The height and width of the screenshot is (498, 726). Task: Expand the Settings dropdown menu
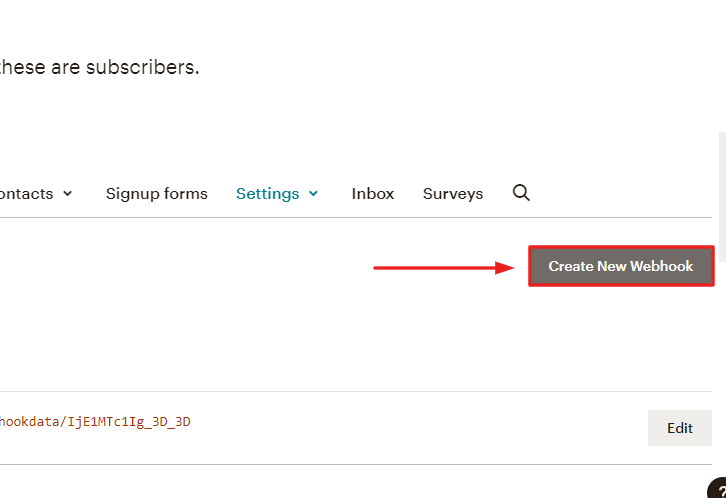coord(277,193)
